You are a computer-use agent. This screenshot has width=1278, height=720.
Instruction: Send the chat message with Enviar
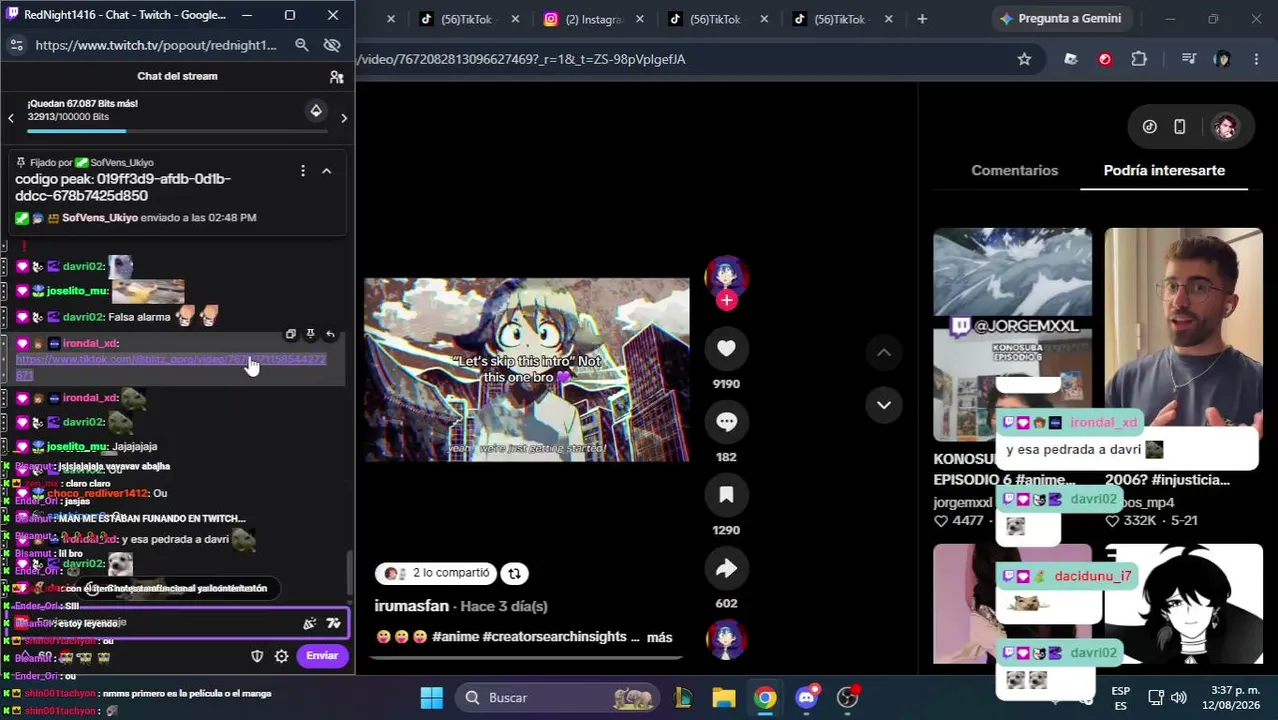(x=322, y=656)
